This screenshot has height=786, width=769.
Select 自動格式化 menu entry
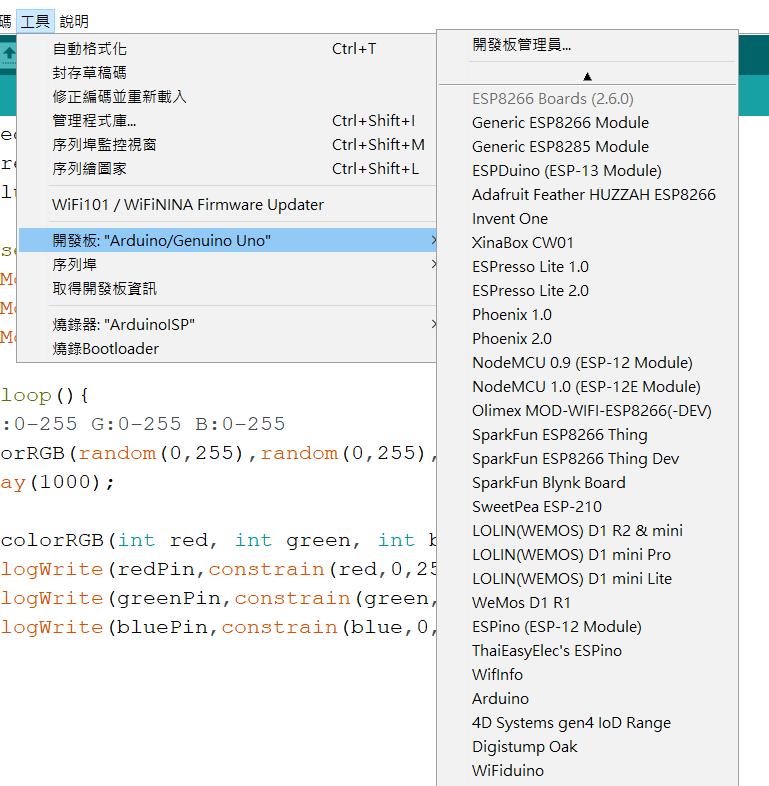coord(227,49)
